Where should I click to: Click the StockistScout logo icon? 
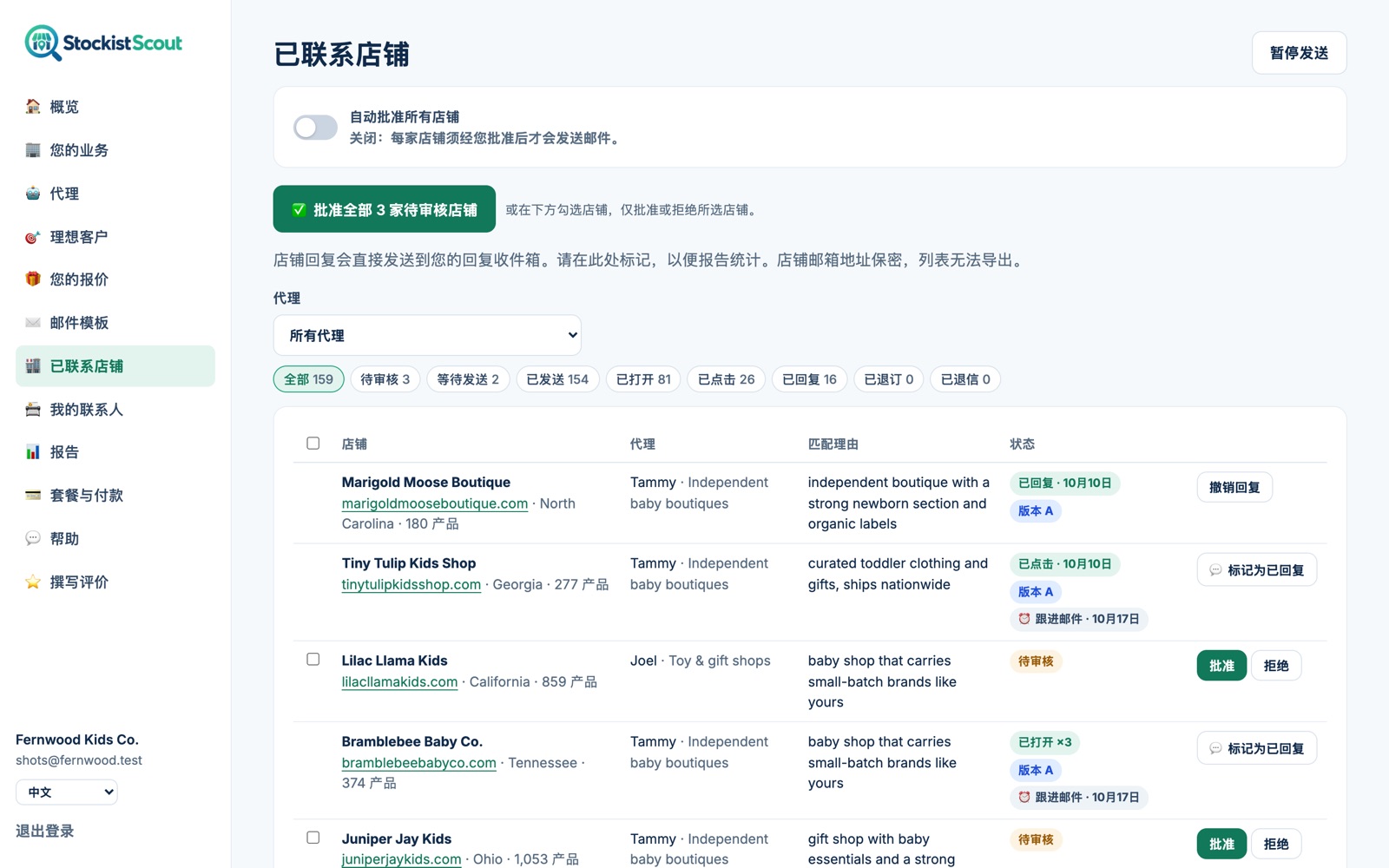[x=43, y=43]
